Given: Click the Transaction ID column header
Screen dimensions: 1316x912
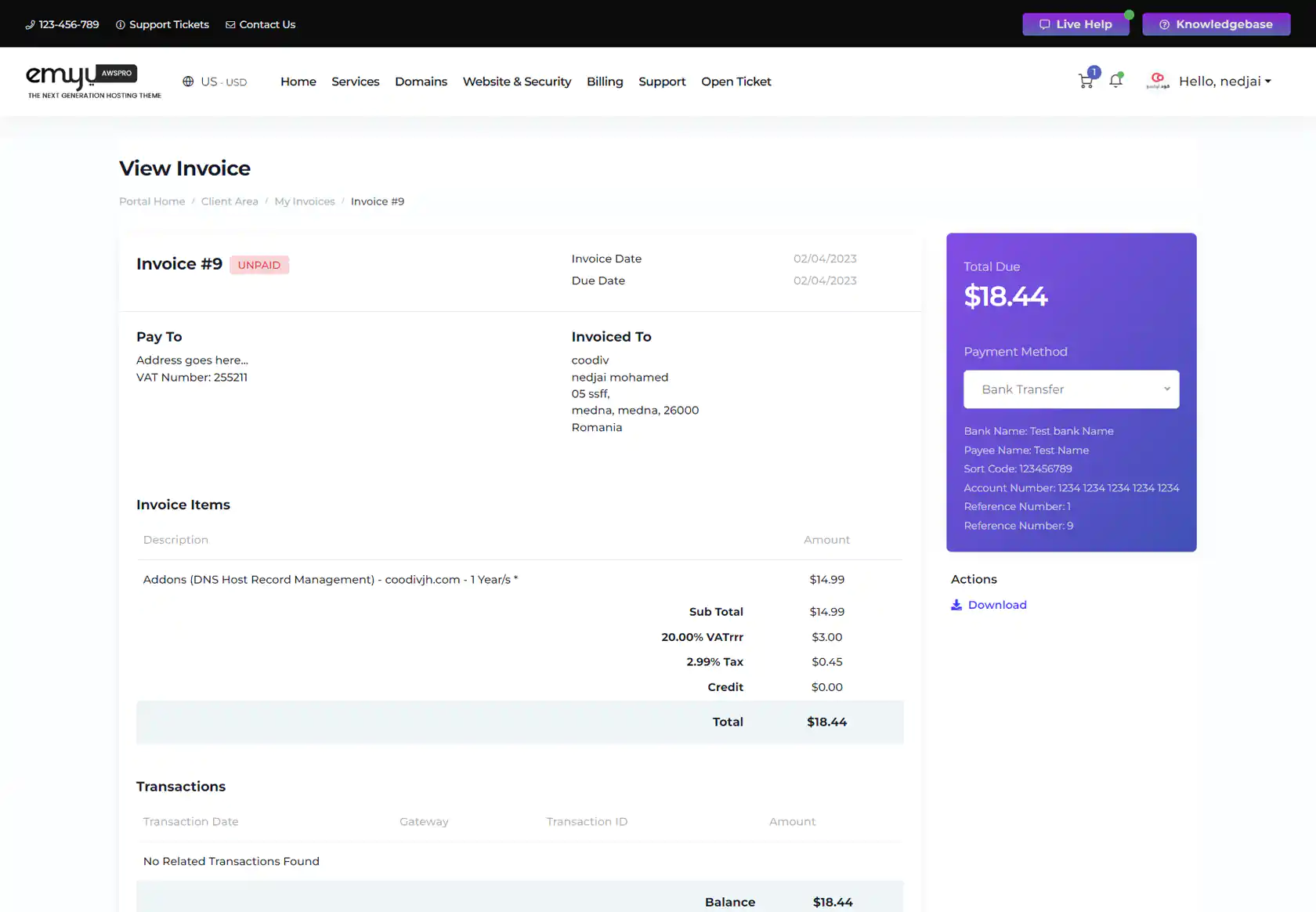Looking at the screenshot, I should (x=587, y=822).
